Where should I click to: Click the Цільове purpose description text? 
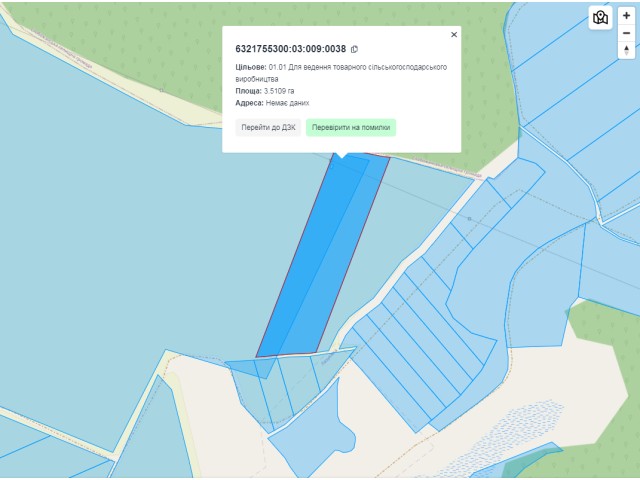click(x=341, y=73)
